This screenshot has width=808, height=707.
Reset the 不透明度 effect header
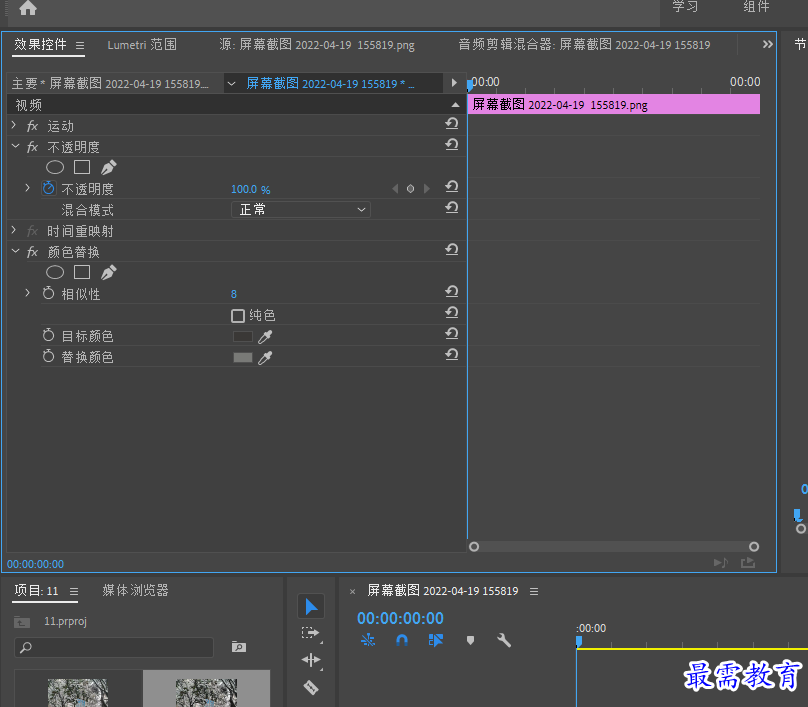click(452, 144)
